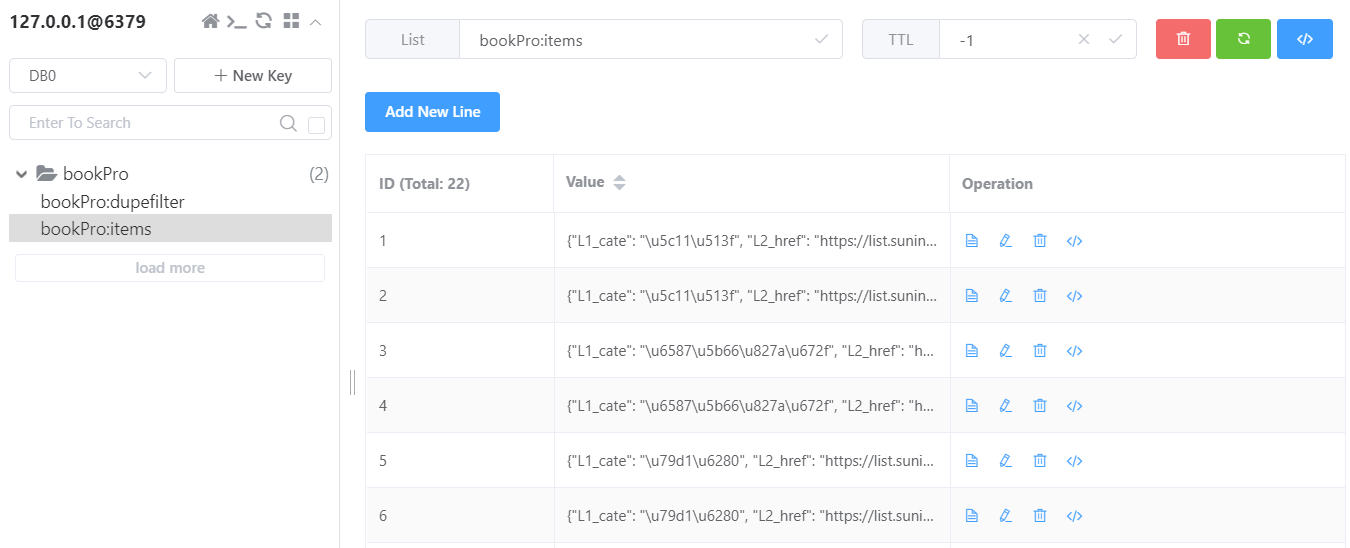Viewport: 1350px width, 548px height.
Task: Click the New Key button
Action: (x=253, y=75)
